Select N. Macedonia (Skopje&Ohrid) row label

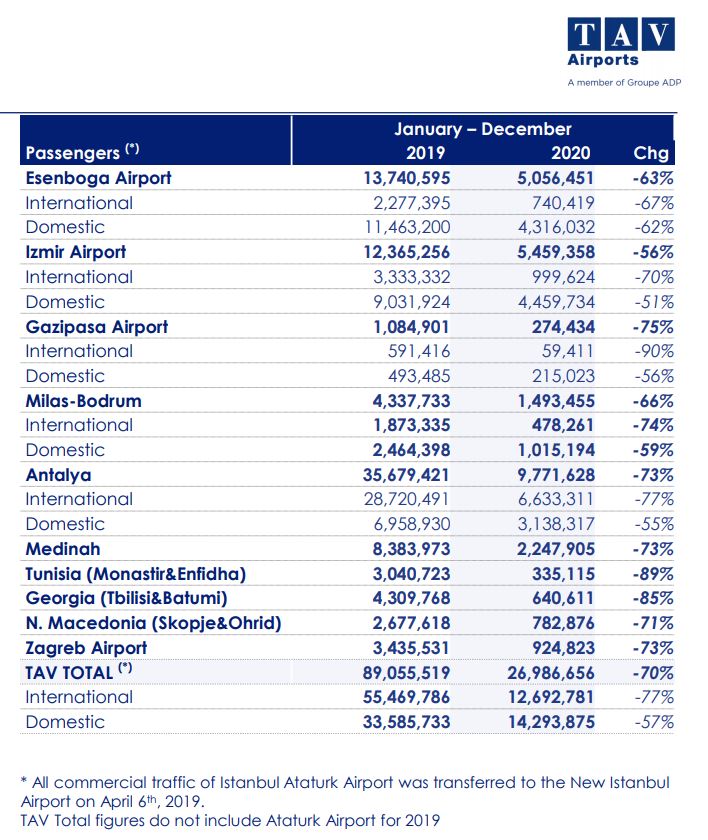153,623
